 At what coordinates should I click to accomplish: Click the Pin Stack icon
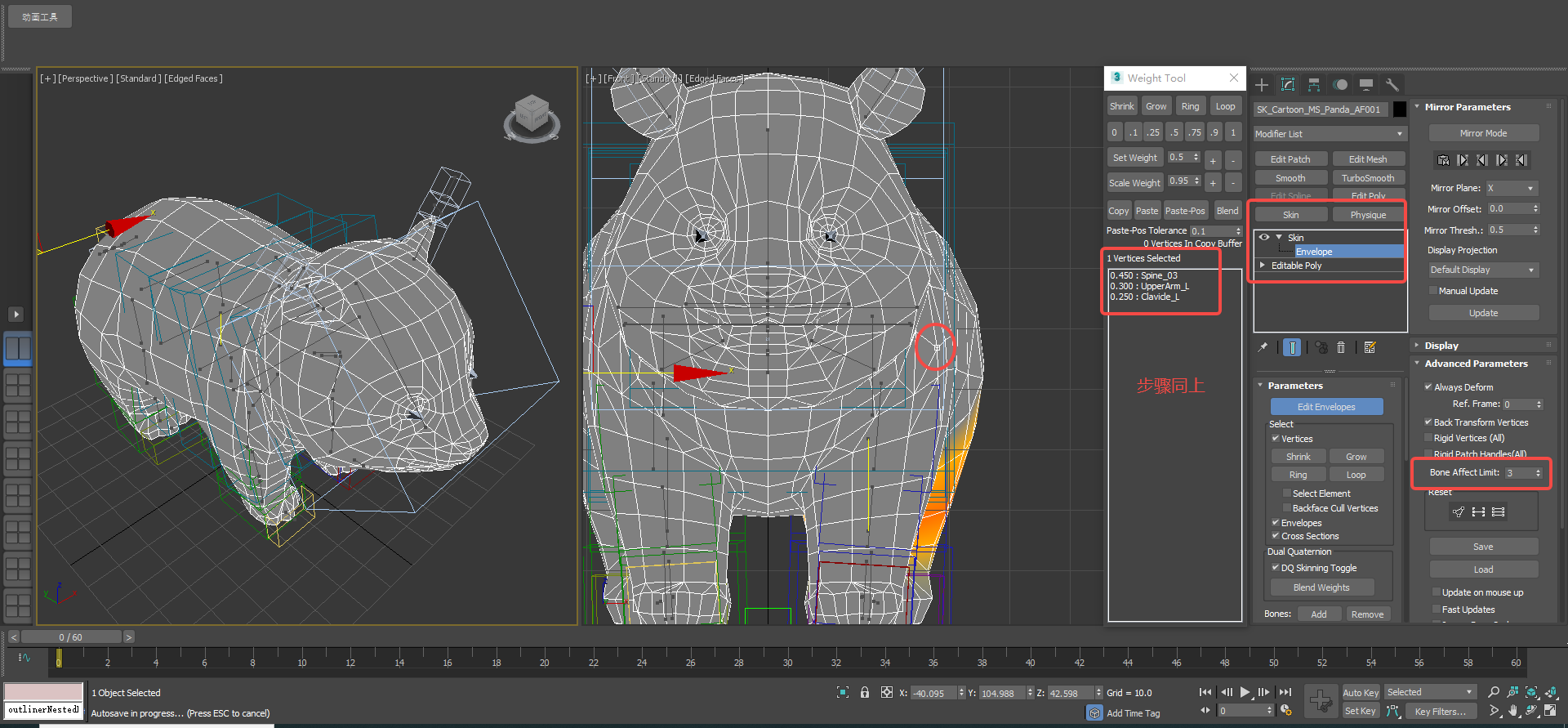(1263, 347)
